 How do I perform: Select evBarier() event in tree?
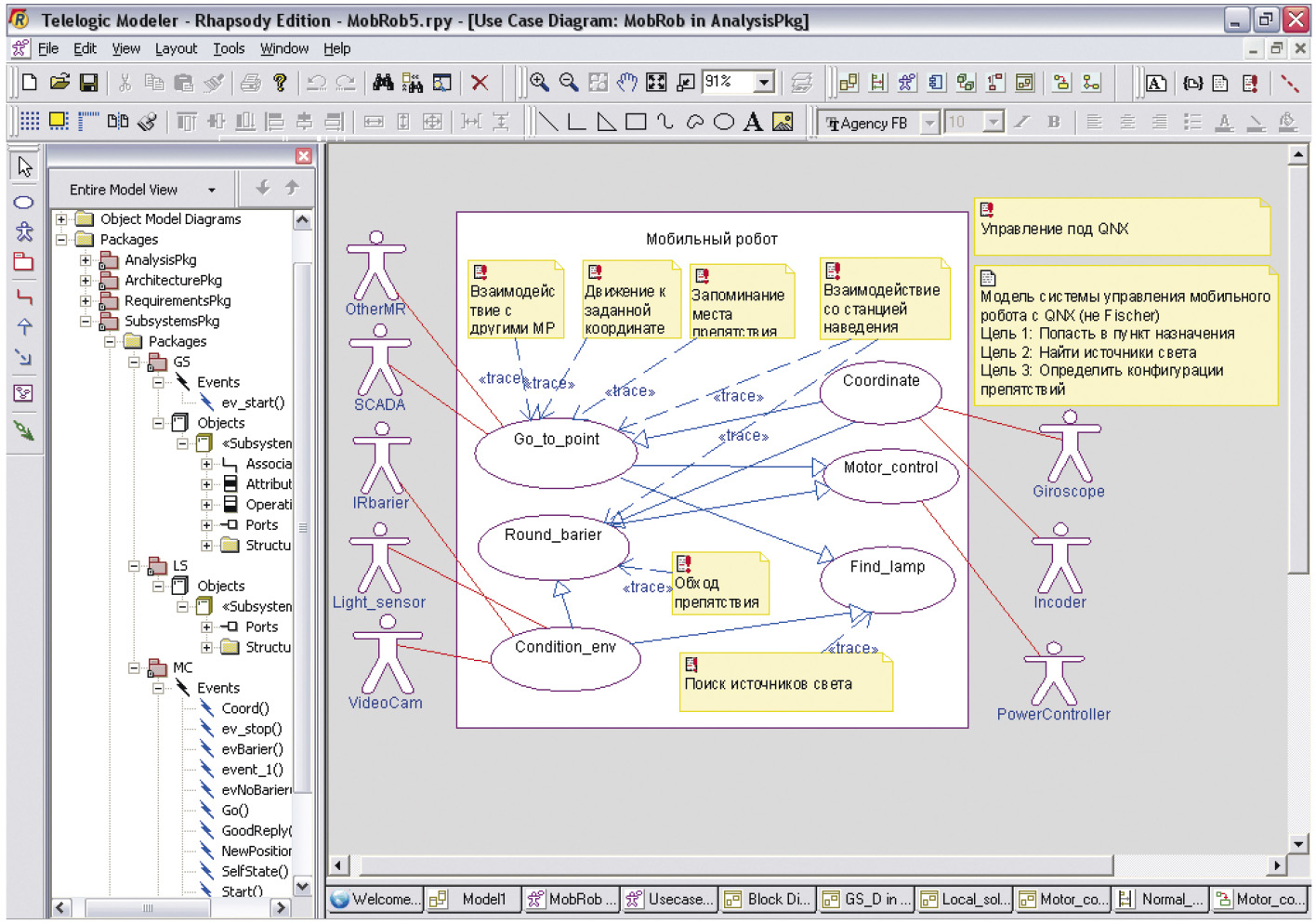(x=252, y=749)
